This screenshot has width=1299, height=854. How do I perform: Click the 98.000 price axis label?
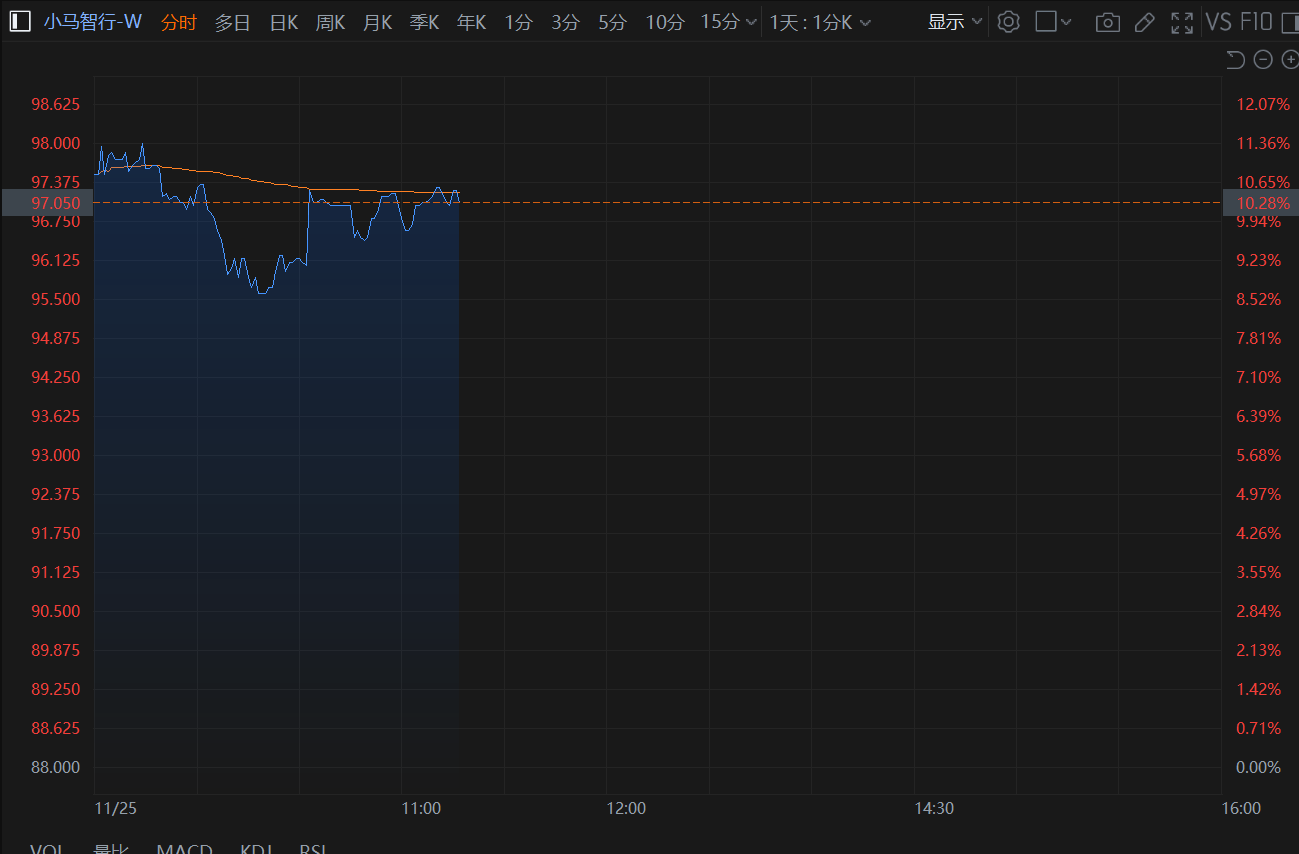56,144
